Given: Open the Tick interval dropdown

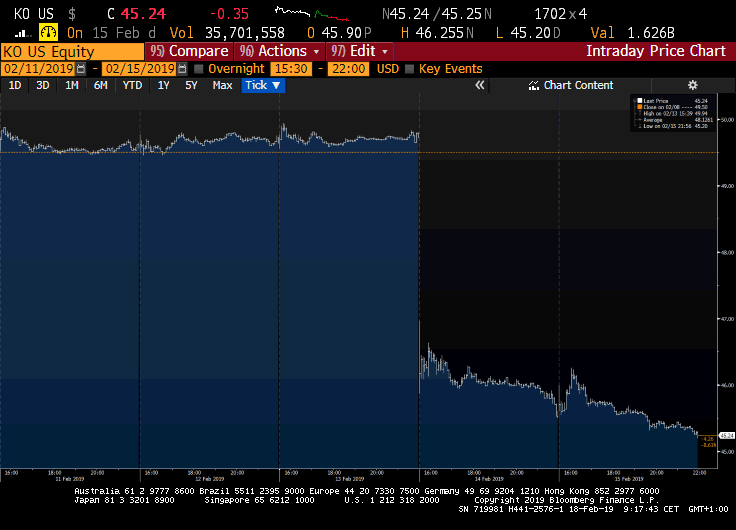Looking at the screenshot, I should 263,85.
